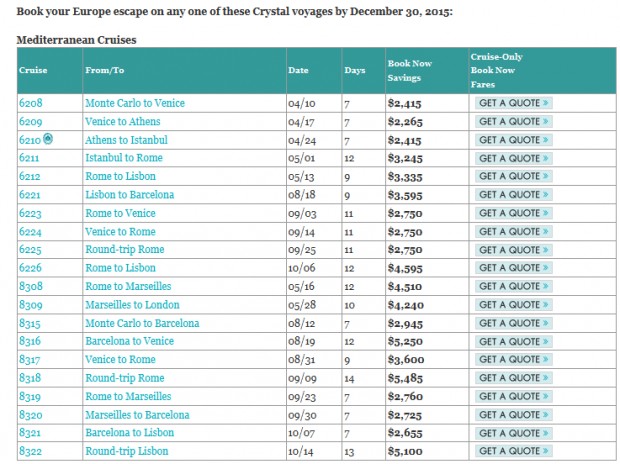
Task: Open cruise number 8318 link
Action: point(30,378)
